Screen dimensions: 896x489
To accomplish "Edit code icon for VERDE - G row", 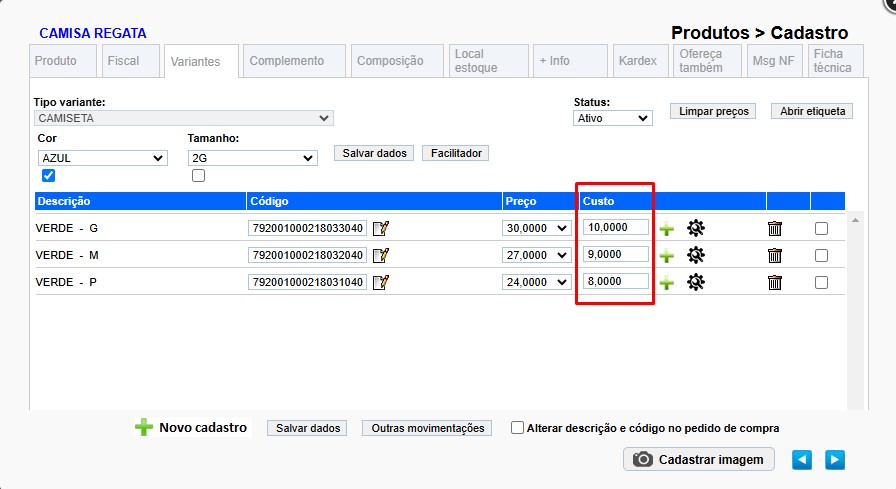I will (381, 229).
